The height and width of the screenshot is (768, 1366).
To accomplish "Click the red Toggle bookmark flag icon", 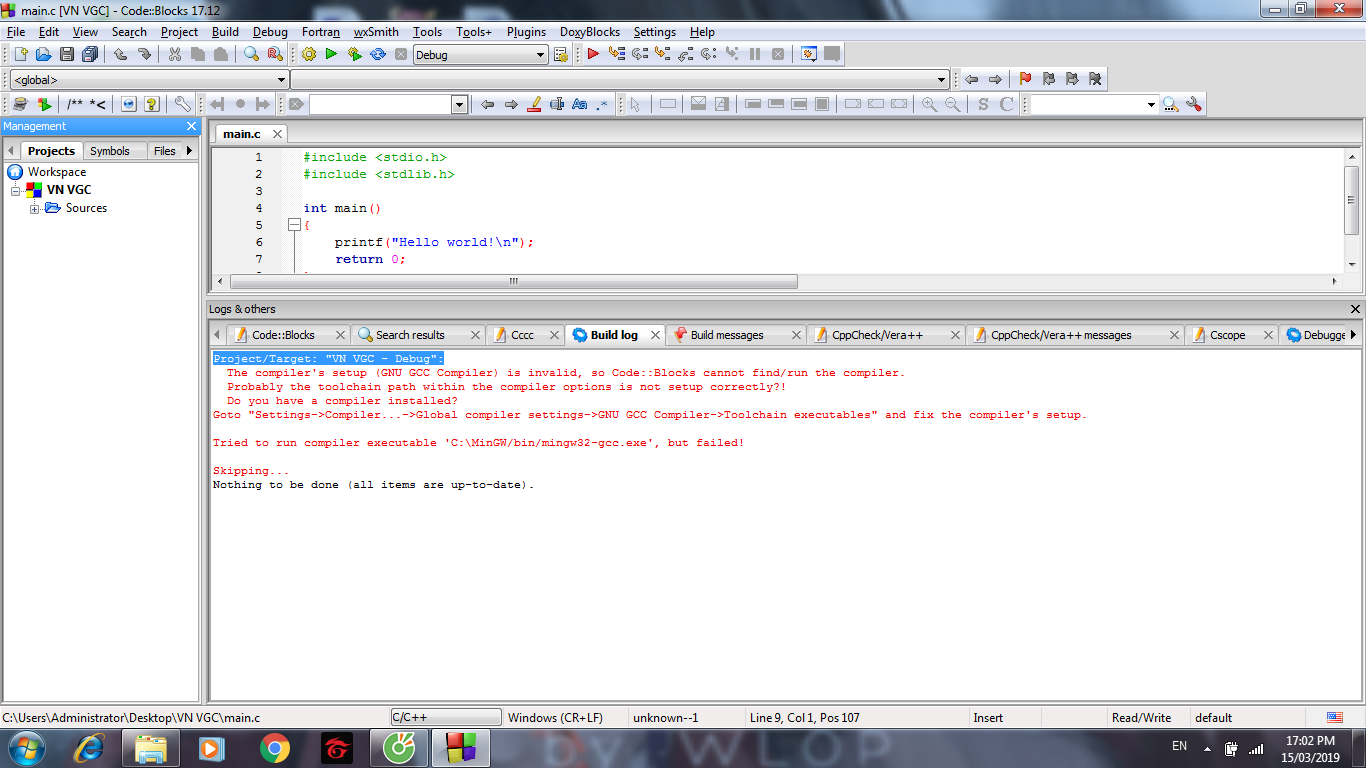I will (1025, 79).
